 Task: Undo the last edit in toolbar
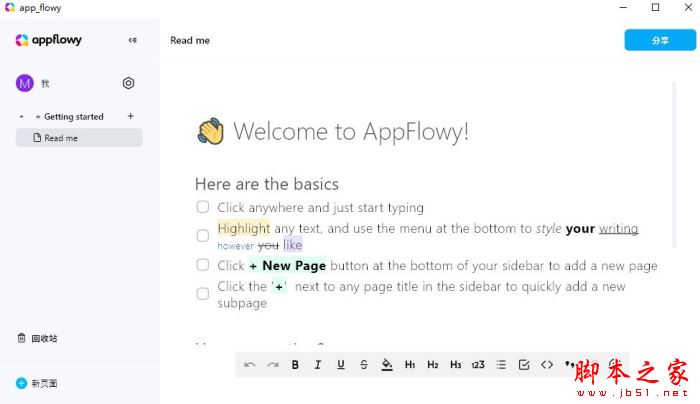pyautogui.click(x=250, y=365)
